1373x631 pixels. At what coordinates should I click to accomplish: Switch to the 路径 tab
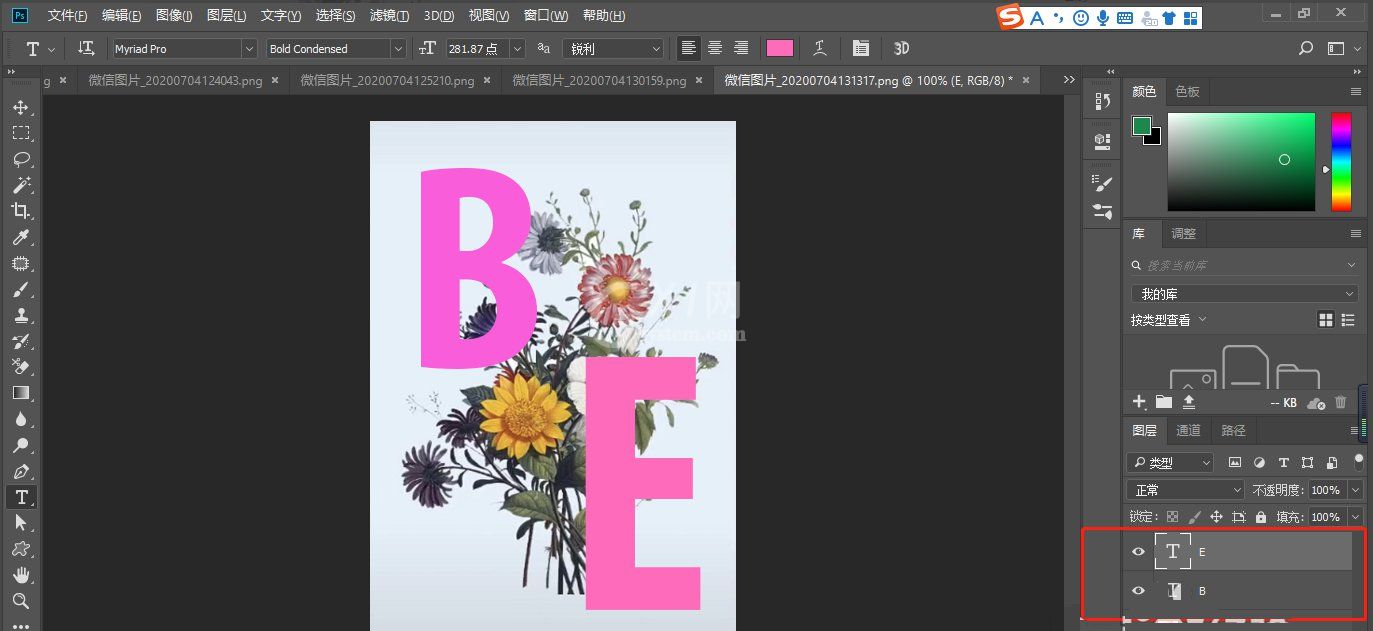[x=1234, y=430]
